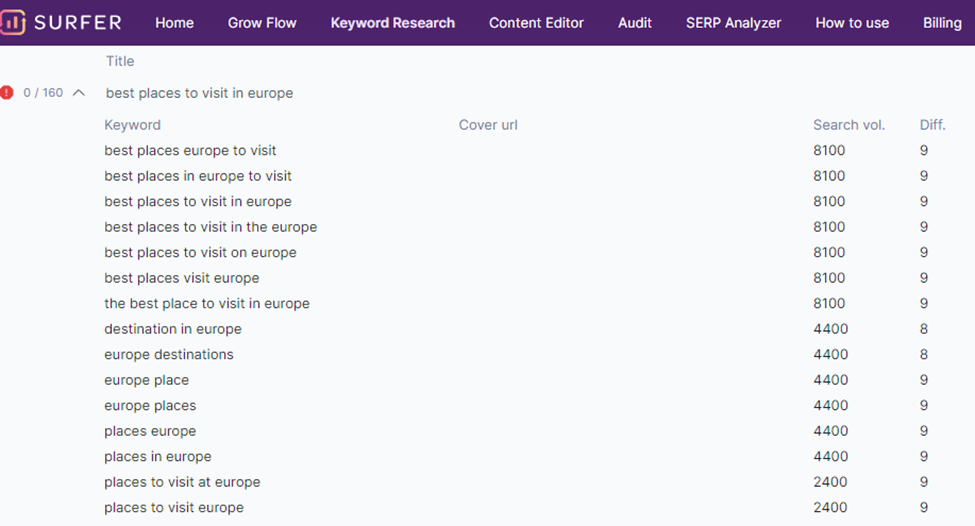Click the red alert icon beside 0 / 160
Viewport: 975px width, 526px height.
click(x=8, y=93)
